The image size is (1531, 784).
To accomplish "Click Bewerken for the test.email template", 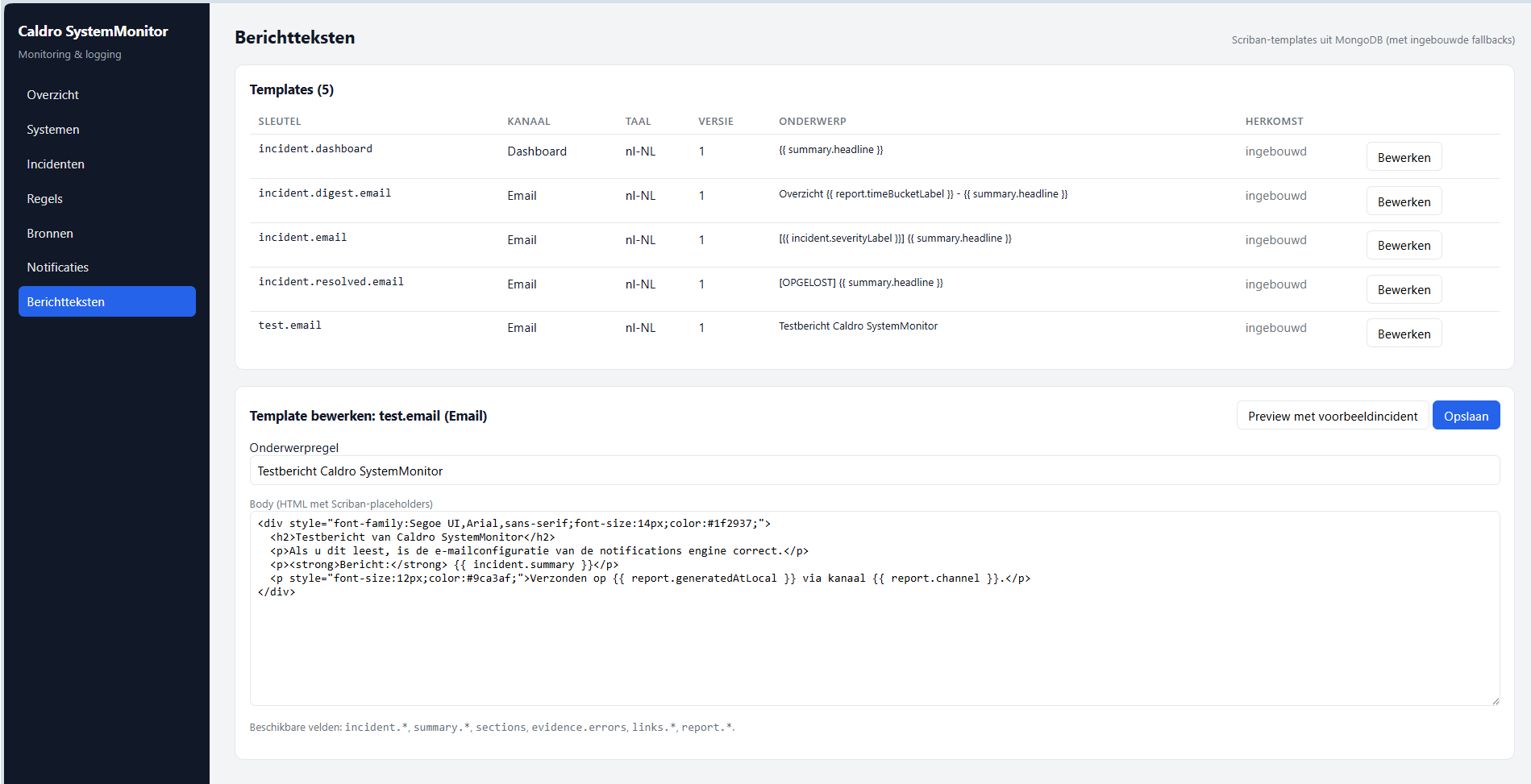I will coord(1404,334).
